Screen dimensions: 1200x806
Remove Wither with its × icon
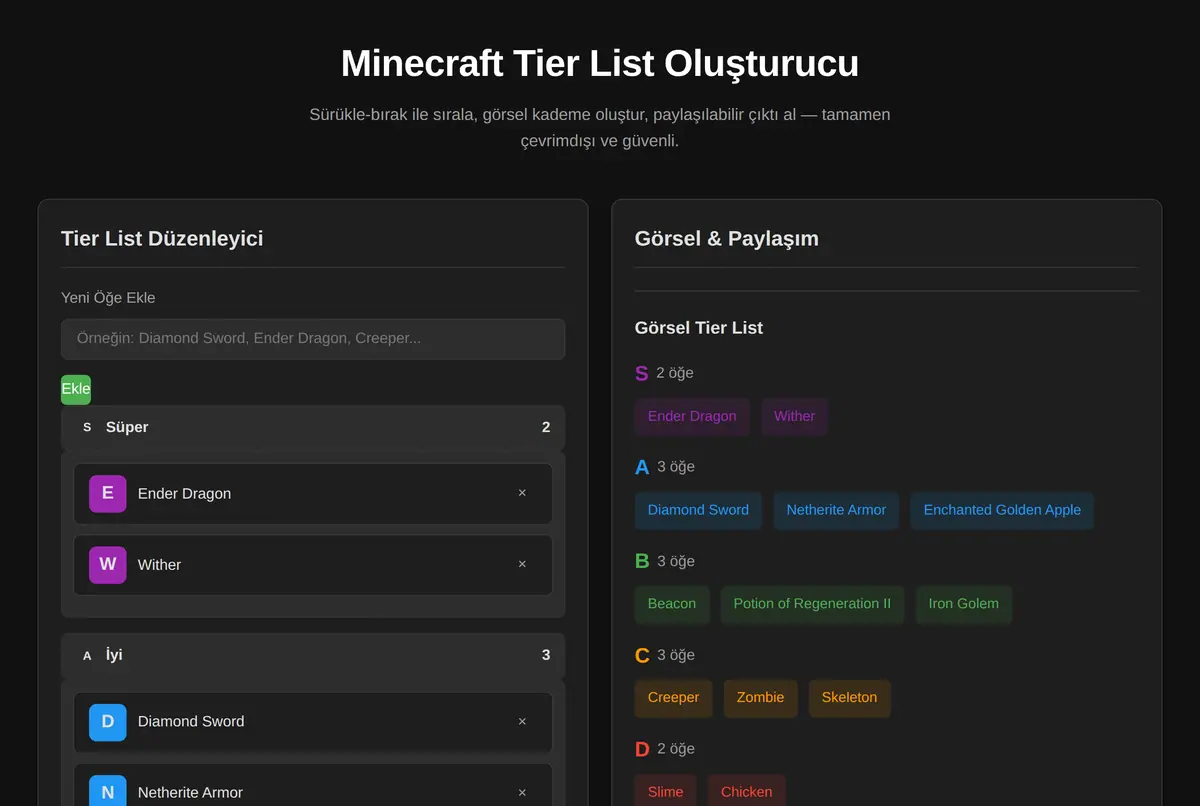tap(522, 564)
